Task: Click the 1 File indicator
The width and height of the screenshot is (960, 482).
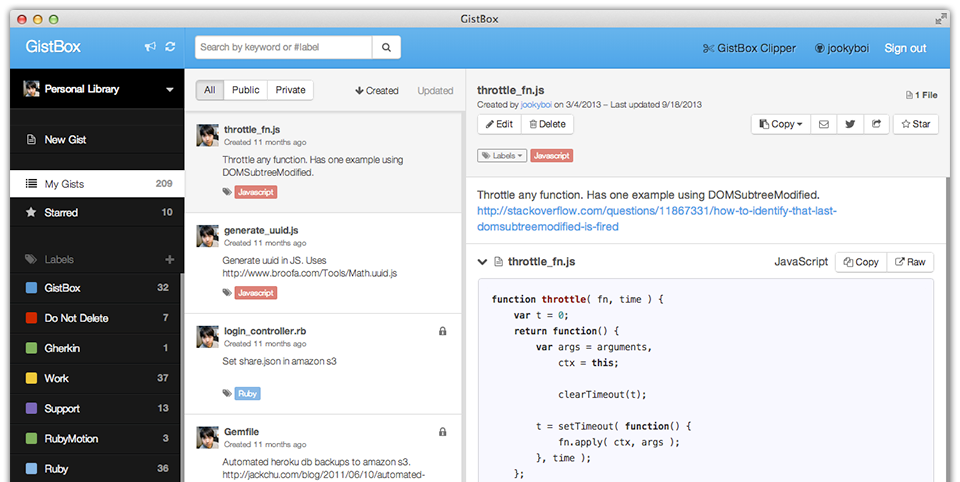Action: [921, 95]
